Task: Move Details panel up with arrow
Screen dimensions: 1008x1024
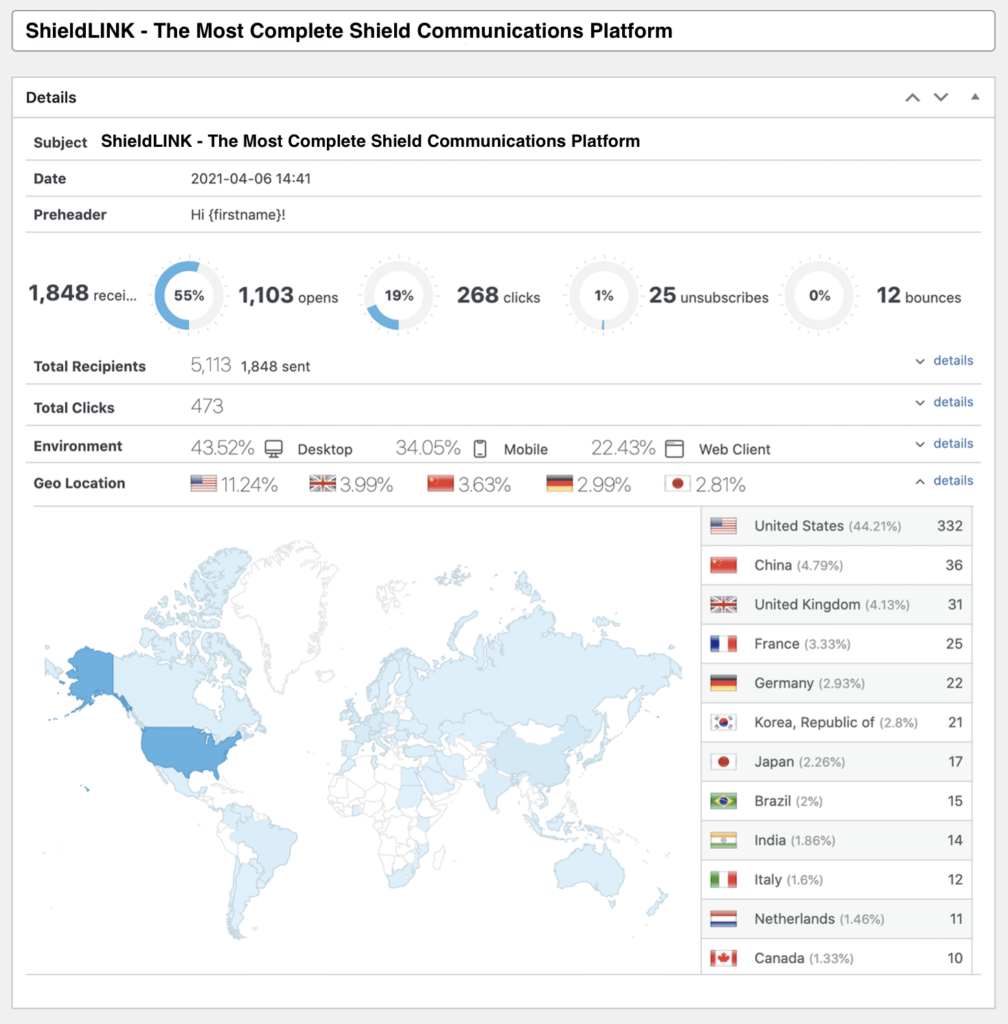Action: click(913, 97)
